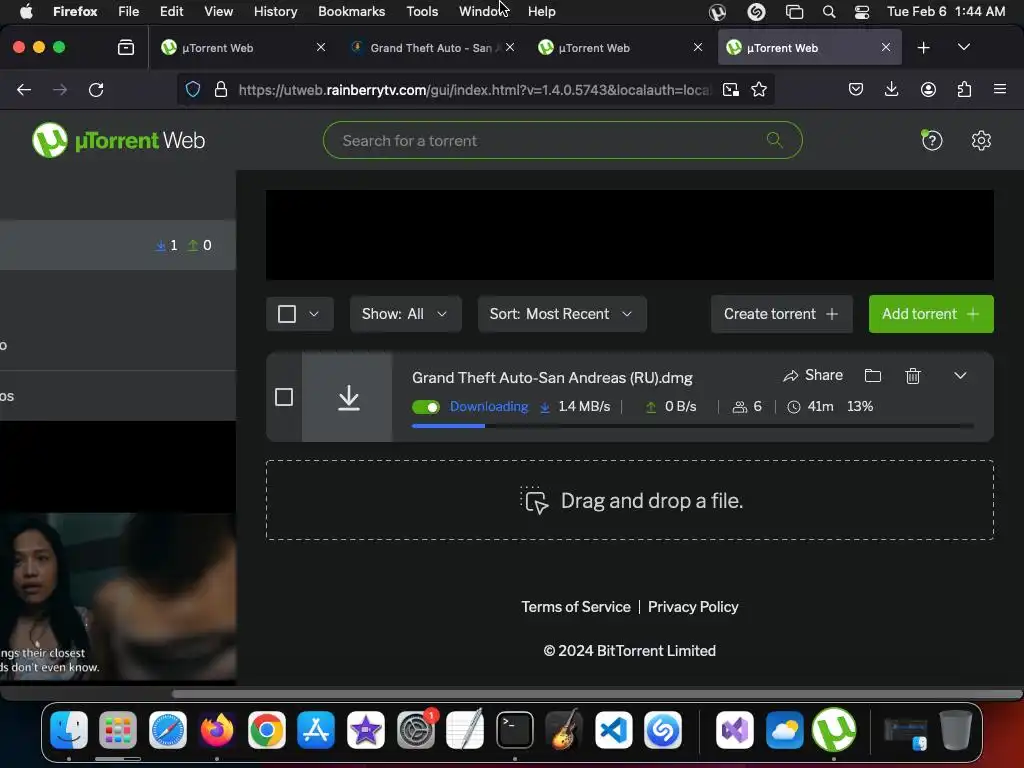Open Firefox account icon
Viewport: 1024px width, 768px height.
tap(928, 89)
